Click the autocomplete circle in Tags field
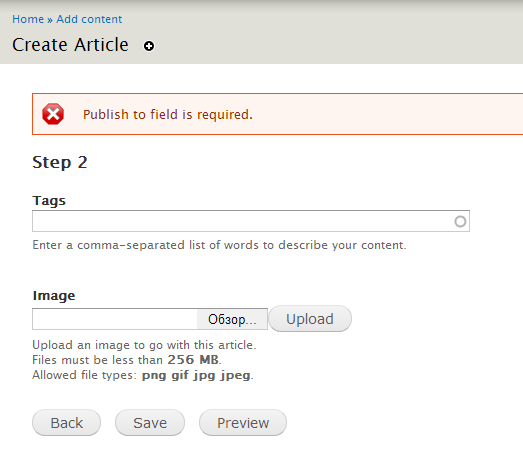523x463 pixels. [460, 221]
